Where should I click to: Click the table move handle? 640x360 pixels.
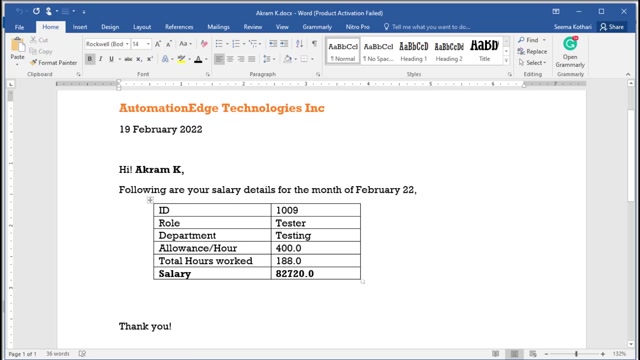click(x=150, y=200)
